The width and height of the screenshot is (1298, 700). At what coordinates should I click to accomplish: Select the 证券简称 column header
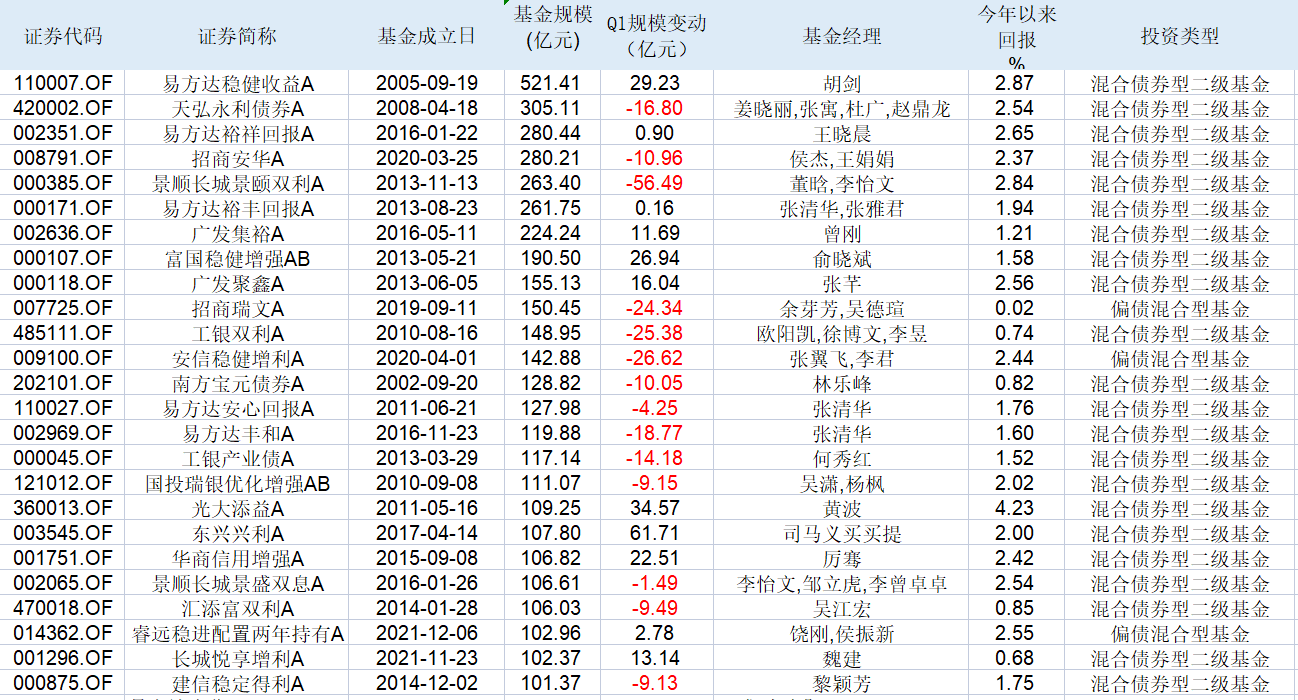(237, 36)
